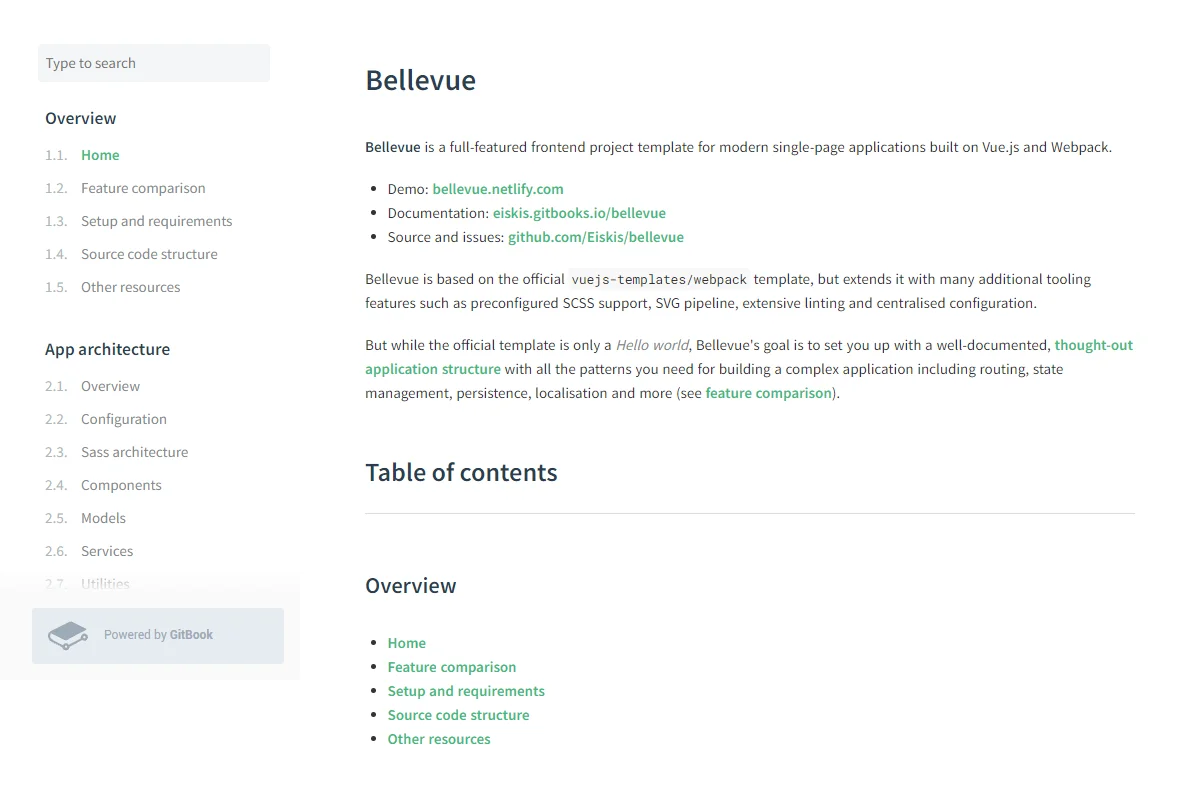This screenshot has height=800, width=1200.
Task: Focus the Type to search field
Action: coord(154,63)
